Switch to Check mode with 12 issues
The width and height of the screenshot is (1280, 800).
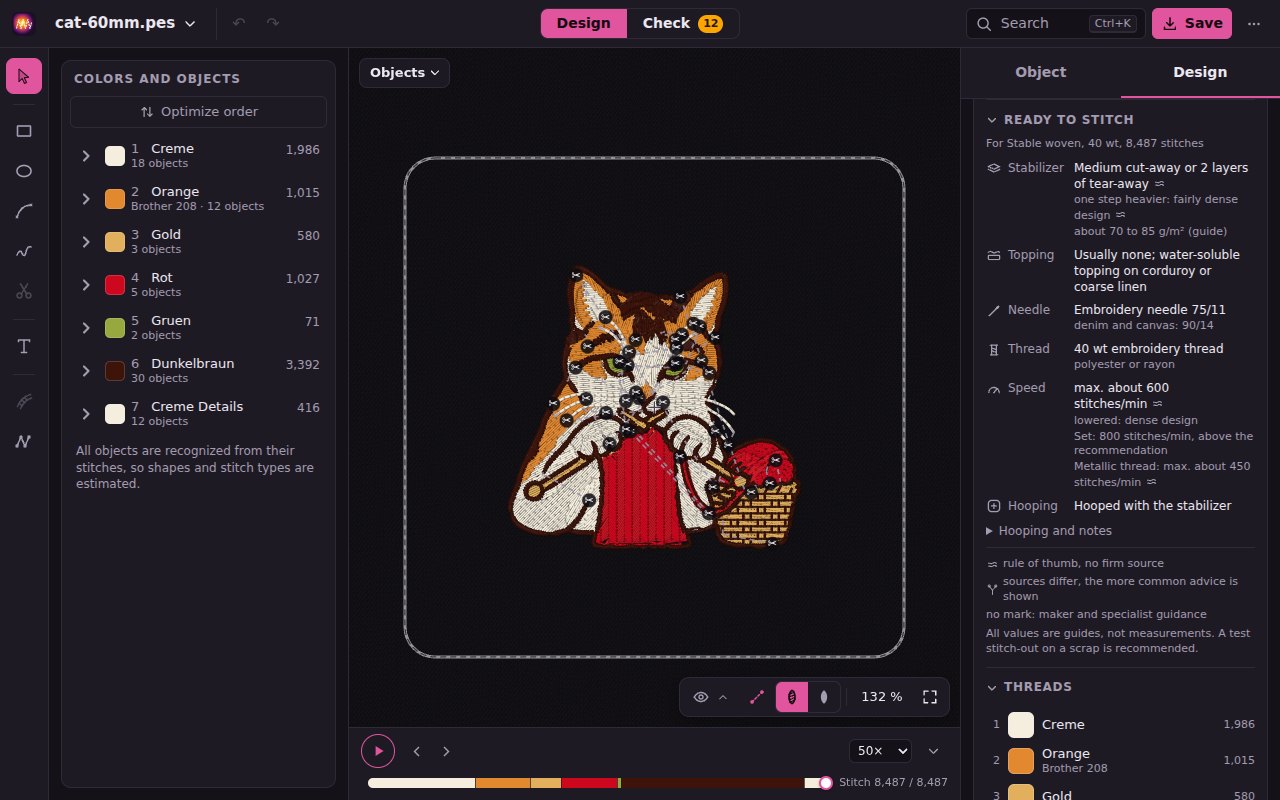click(x=683, y=23)
